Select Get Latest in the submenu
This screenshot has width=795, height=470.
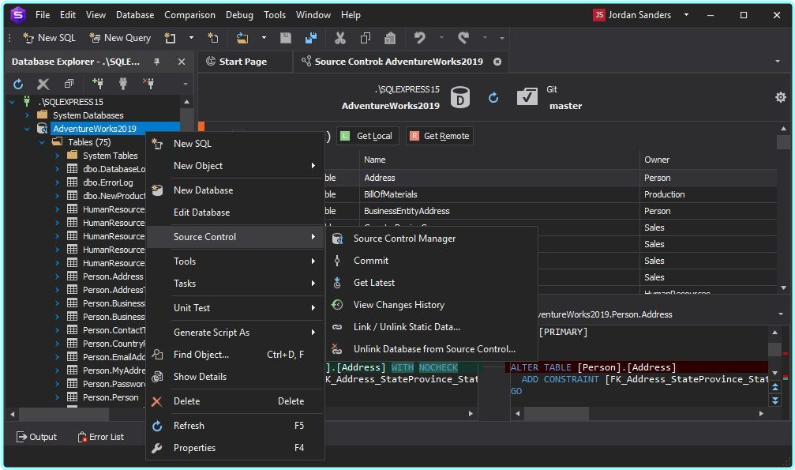pyautogui.click(x=431, y=282)
